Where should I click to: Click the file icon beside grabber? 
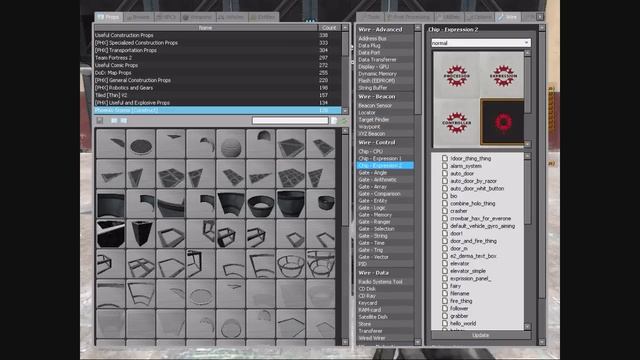pos(445,316)
